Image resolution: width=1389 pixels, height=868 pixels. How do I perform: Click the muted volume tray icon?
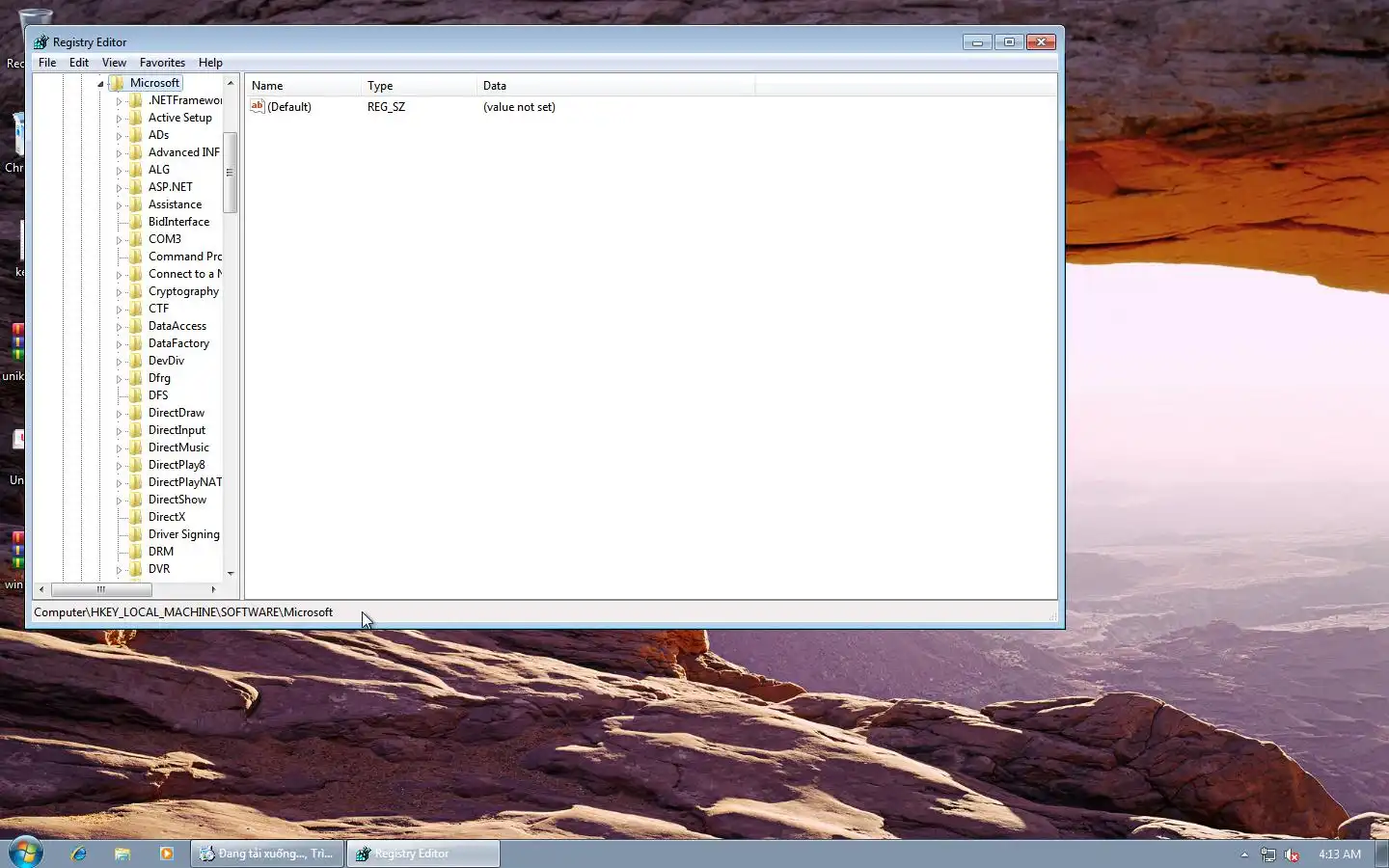1292,854
